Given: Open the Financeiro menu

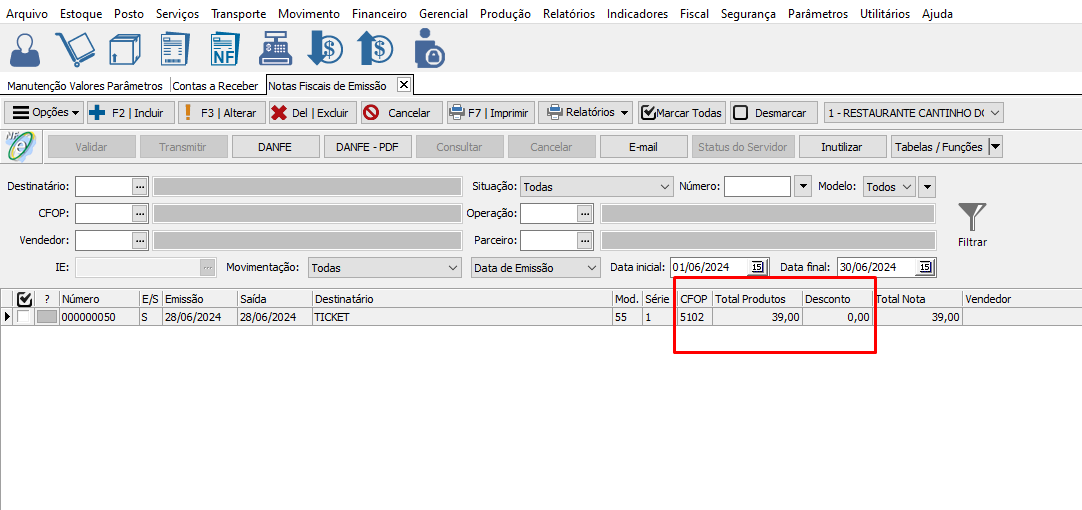Looking at the screenshot, I should pyautogui.click(x=379, y=14).
